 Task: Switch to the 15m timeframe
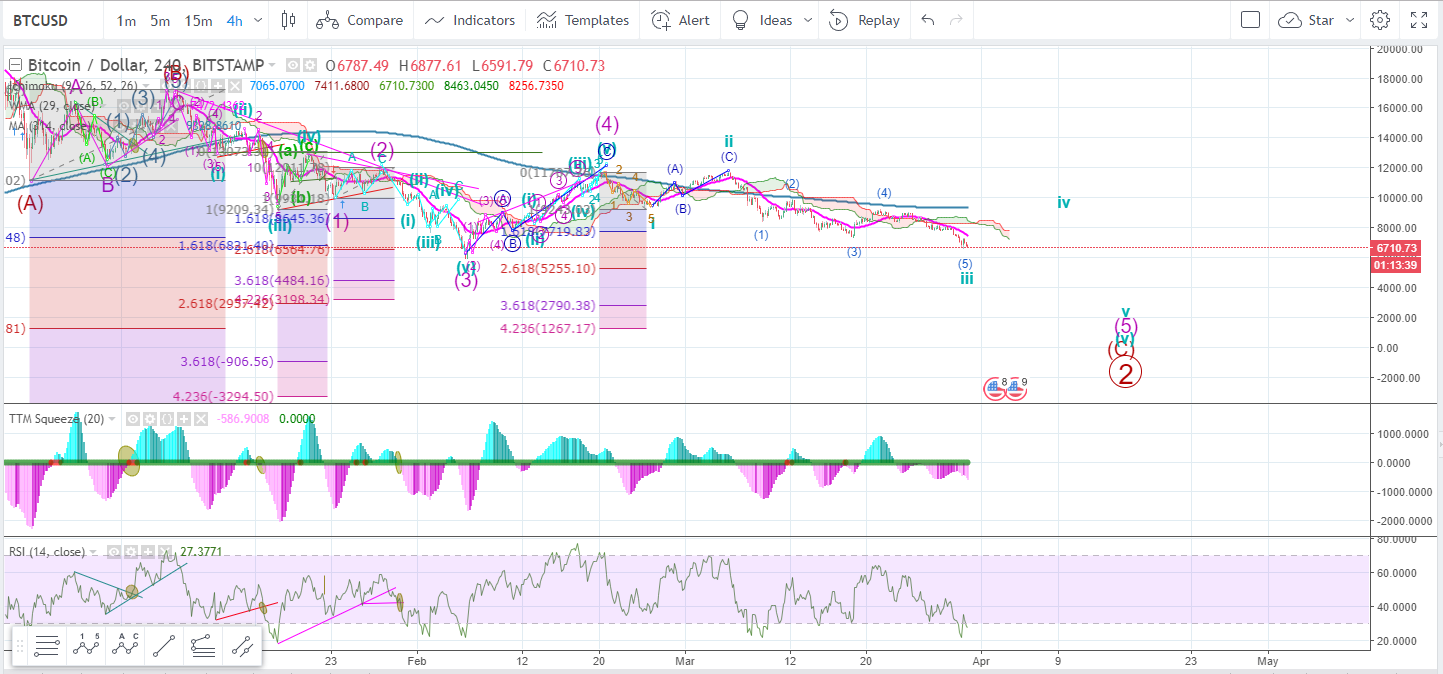pos(198,20)
